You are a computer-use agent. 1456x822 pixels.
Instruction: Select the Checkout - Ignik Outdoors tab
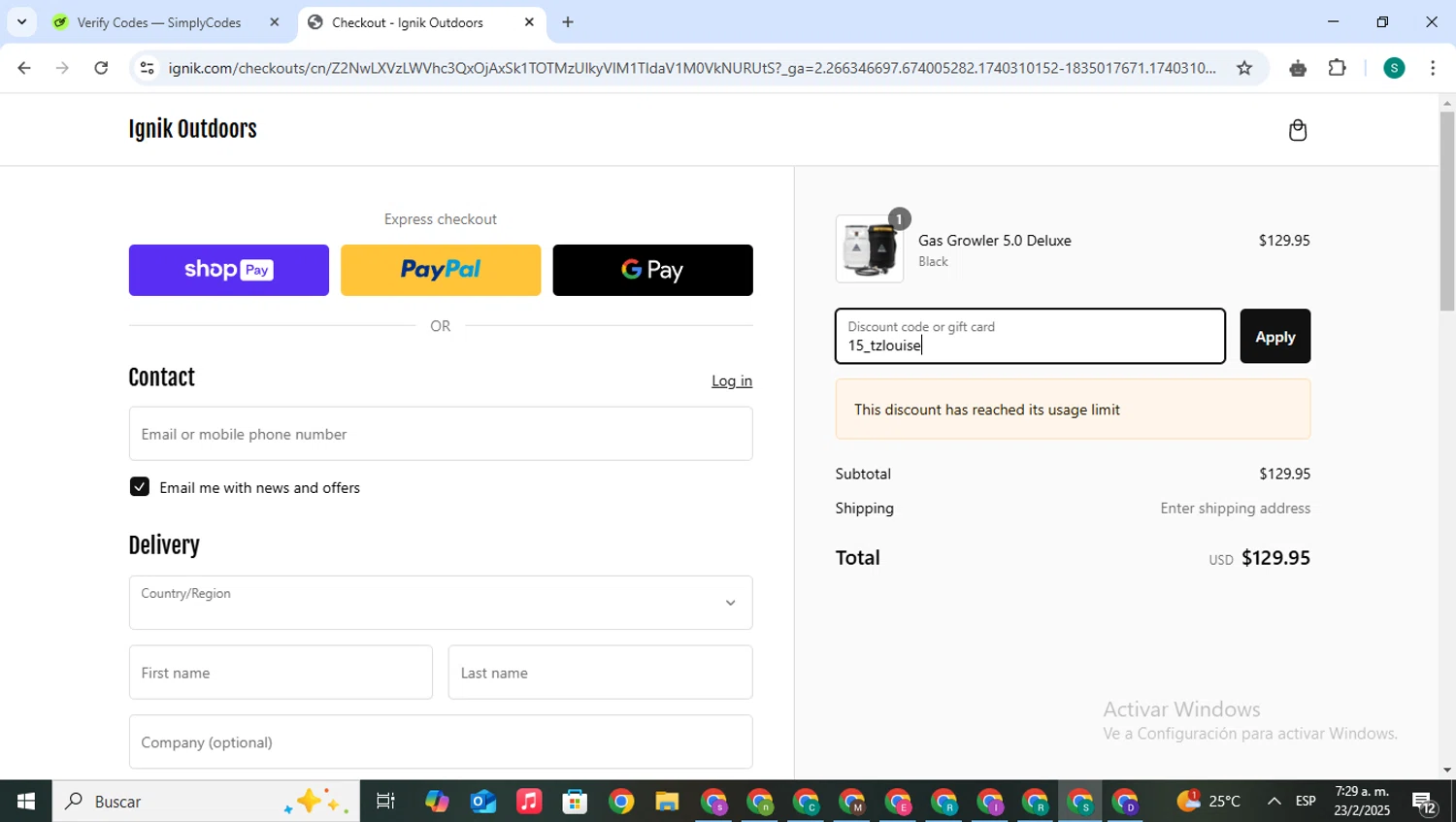[408, 22]
